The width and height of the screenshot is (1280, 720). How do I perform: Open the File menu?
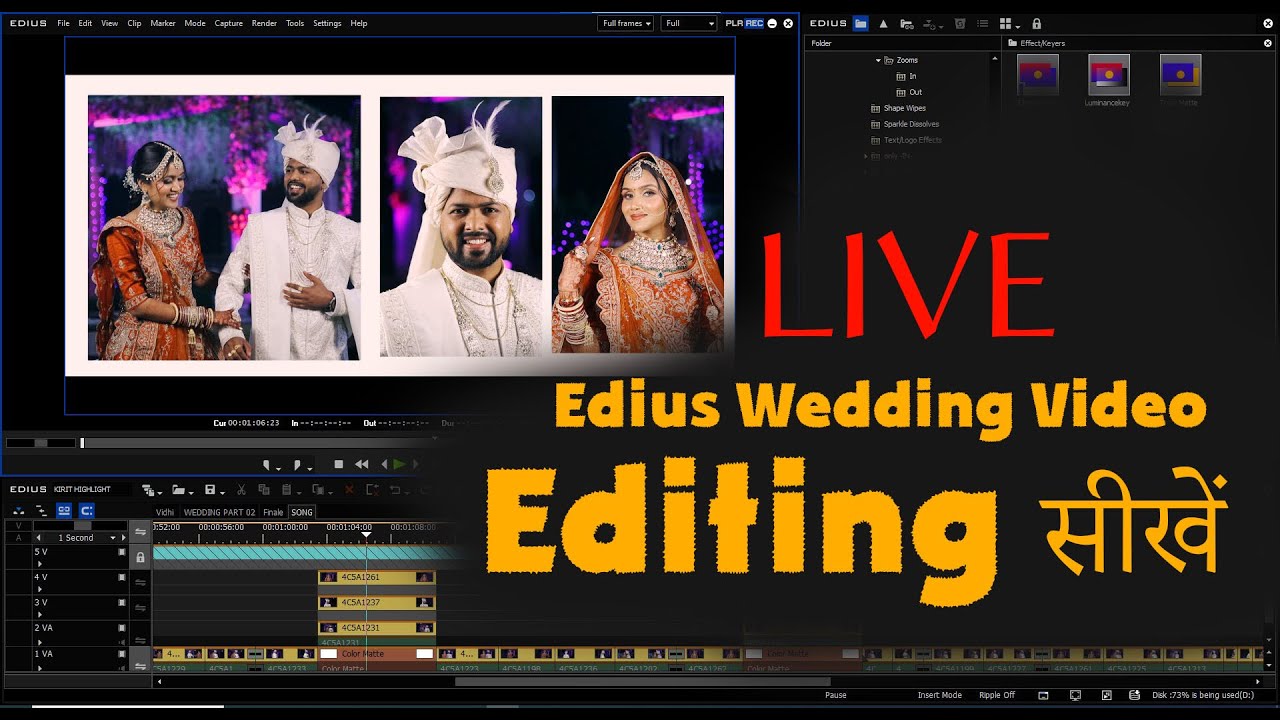63,23
